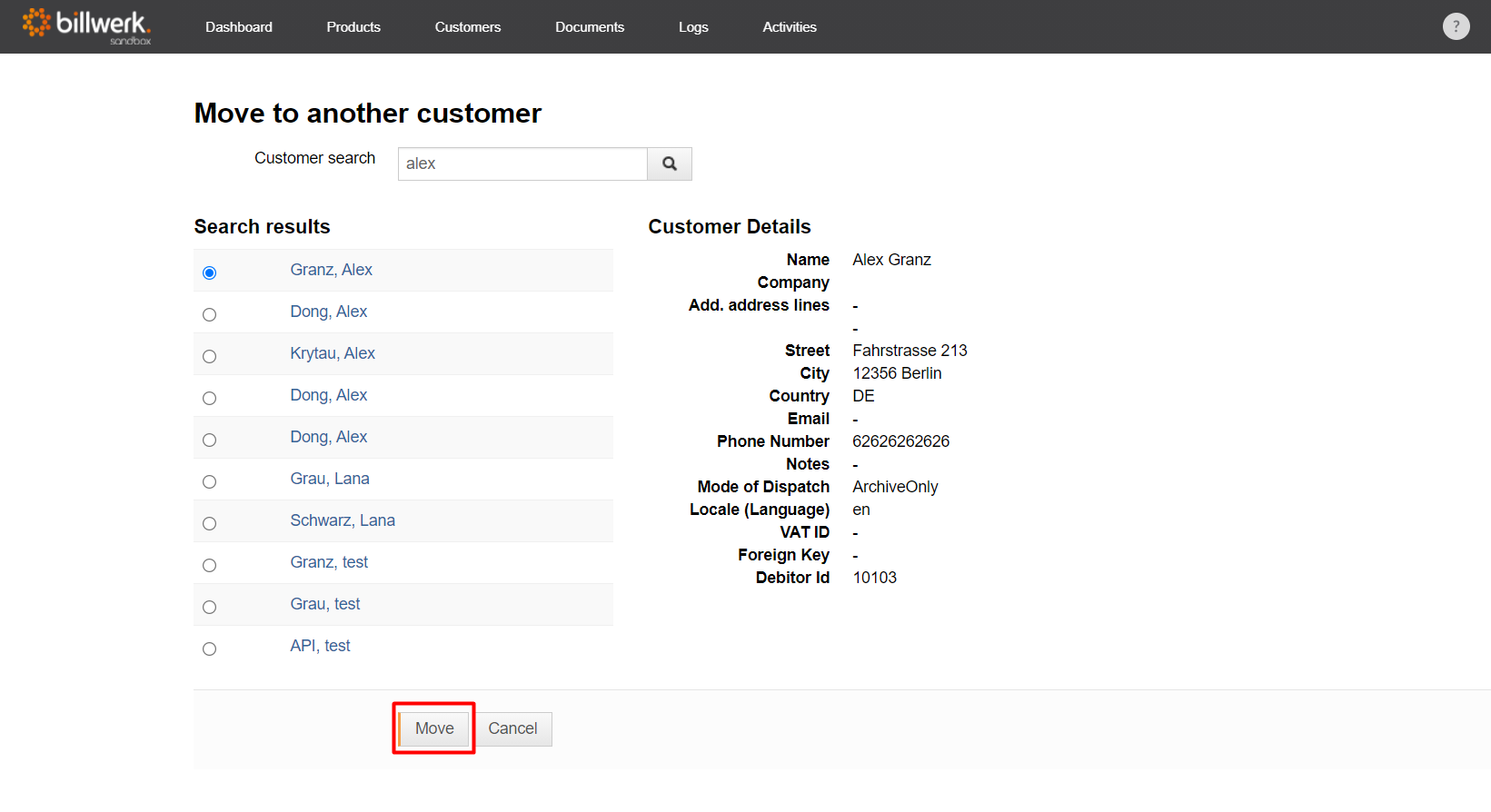Click the phone number 62626262626
This screenshot has width=1491, height=812.
[x=900, y=441]
